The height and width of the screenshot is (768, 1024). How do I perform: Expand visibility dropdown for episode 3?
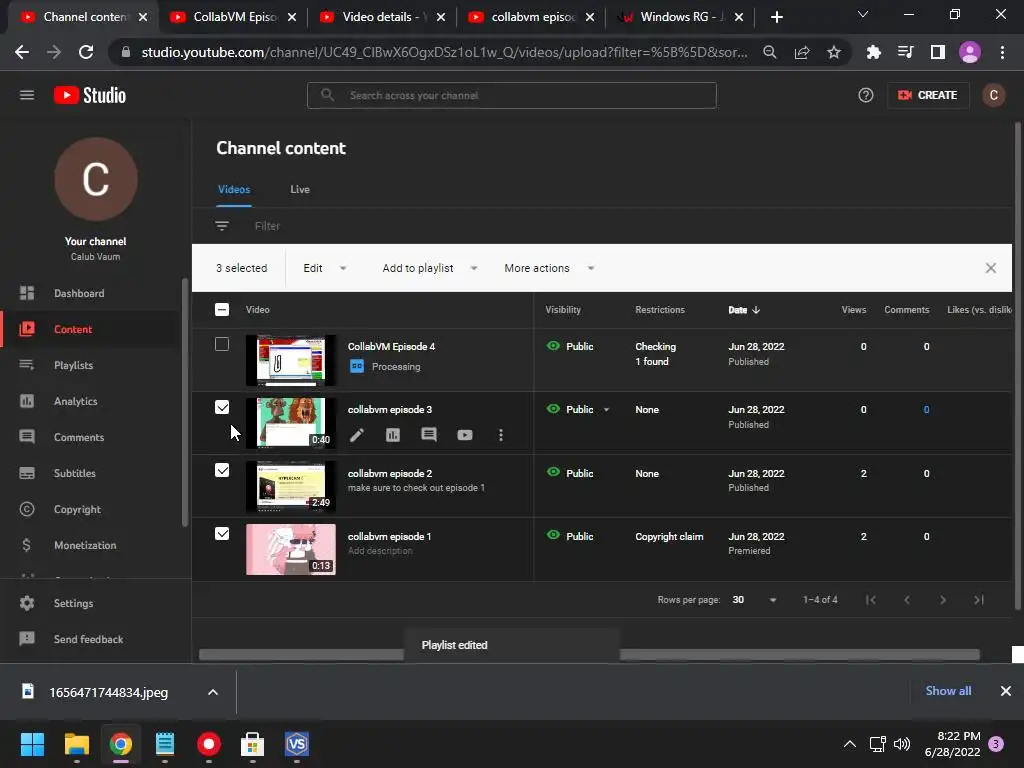coord(606,409)
